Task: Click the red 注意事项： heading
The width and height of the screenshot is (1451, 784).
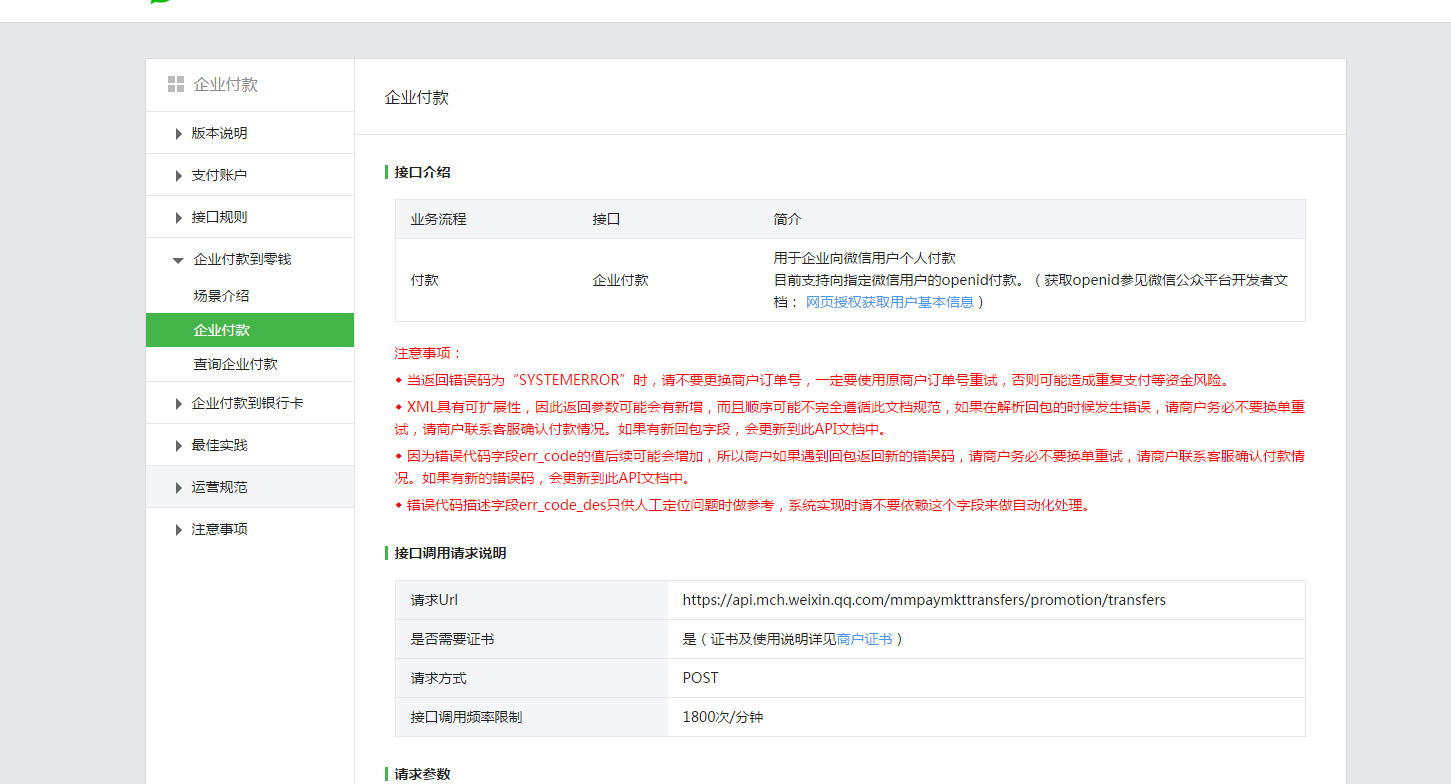Action: point(429,353)
